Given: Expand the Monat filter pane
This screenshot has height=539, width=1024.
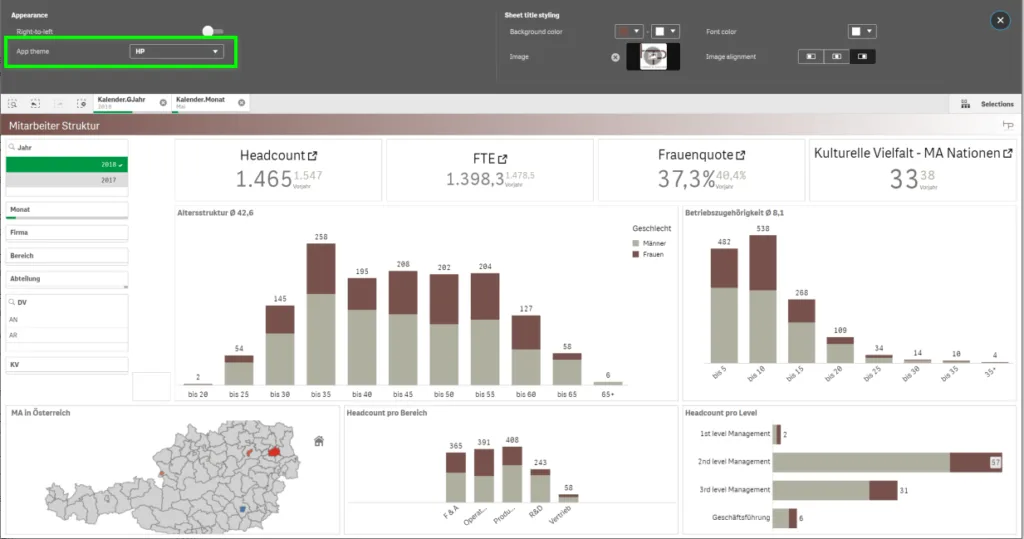Looking at the screenshot, I should pyautogui.click(x=67, y=210).
